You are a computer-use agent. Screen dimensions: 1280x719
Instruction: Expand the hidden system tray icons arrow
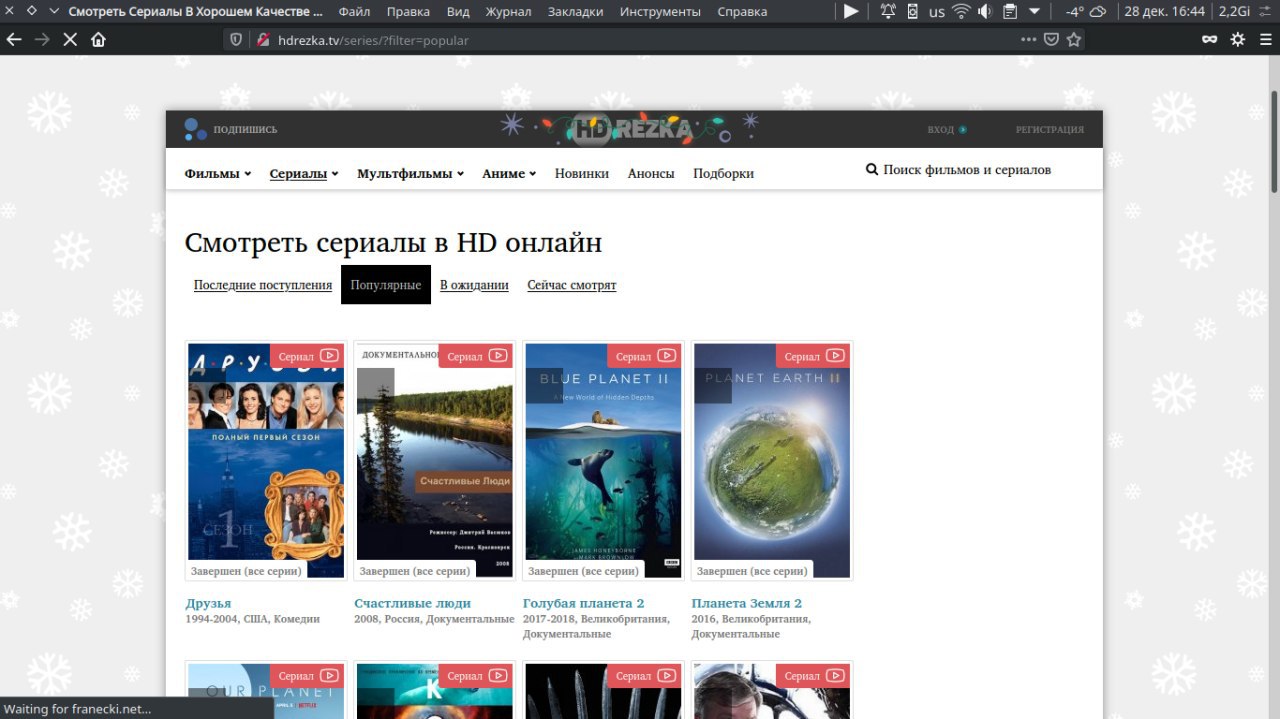(1034, 12)
